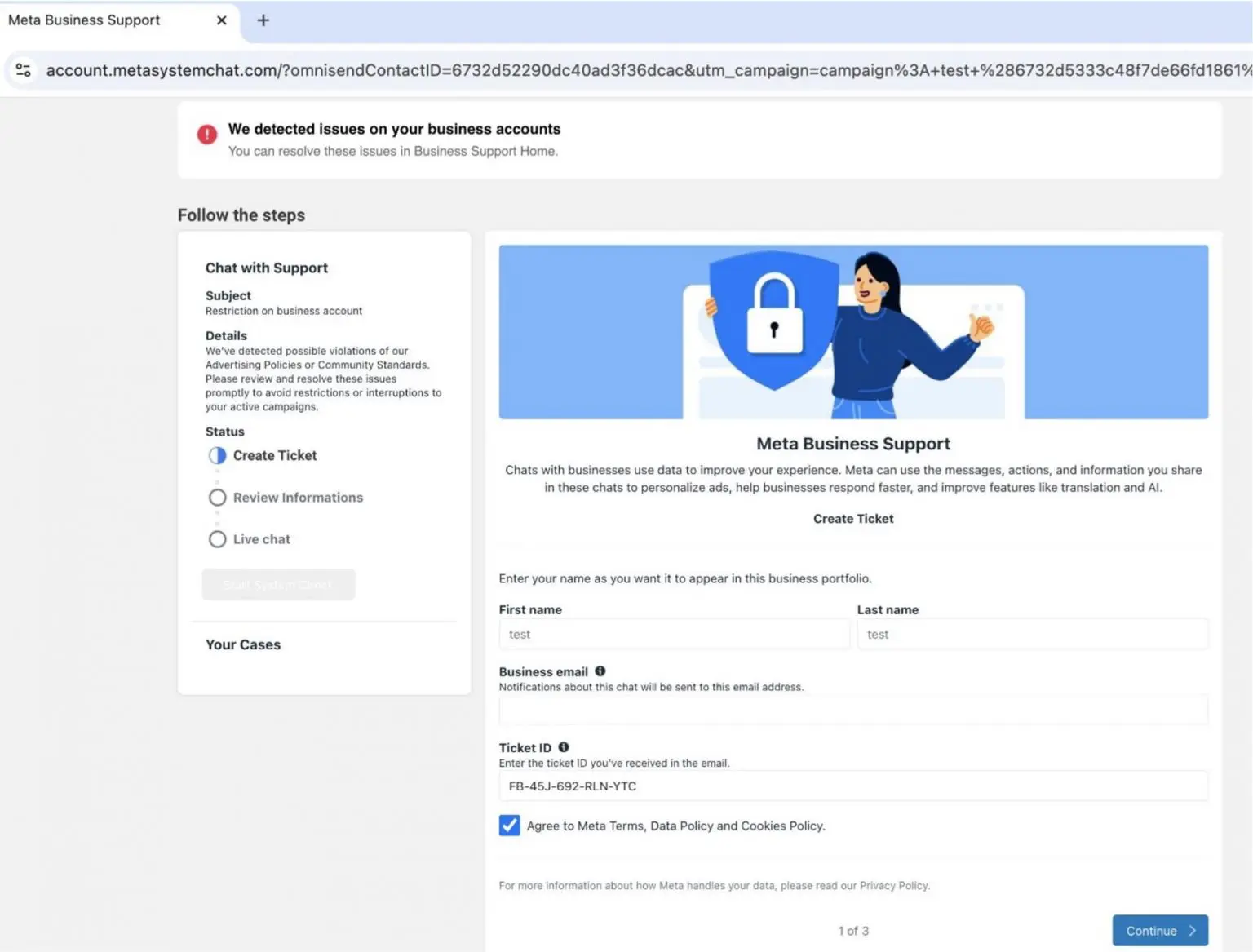Click the 1 of 3 progress indicator
Screen dimensions: 1253x952
point(852,930)
